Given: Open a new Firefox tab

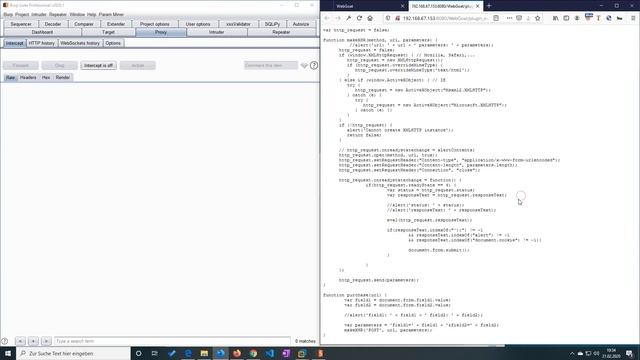Looking at the screenshot, I should tap(489, 6).
